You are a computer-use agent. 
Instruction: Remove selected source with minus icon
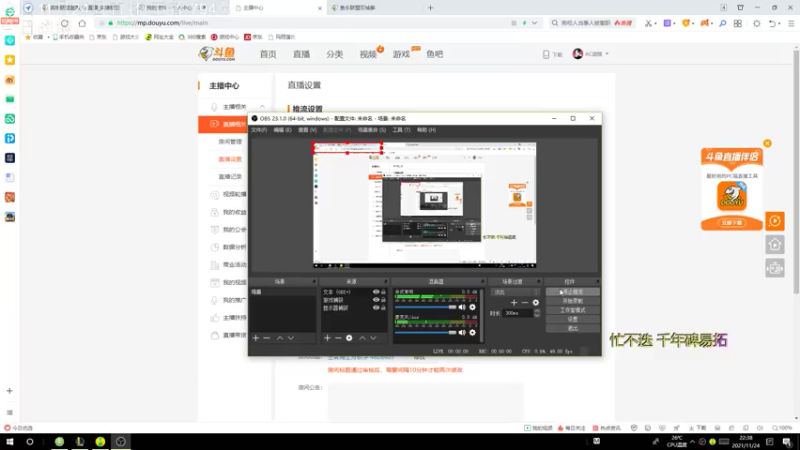click(x=338, y=338)
